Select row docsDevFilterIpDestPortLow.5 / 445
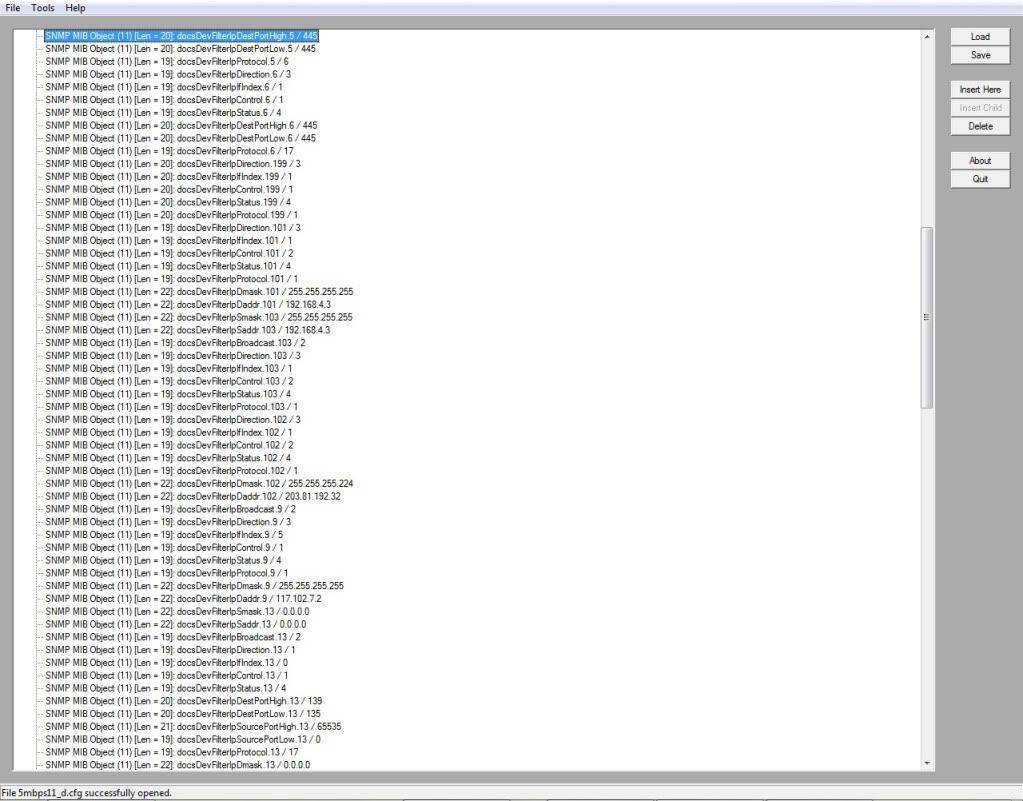Screen dimensions: 1023x801 (180, 48)
